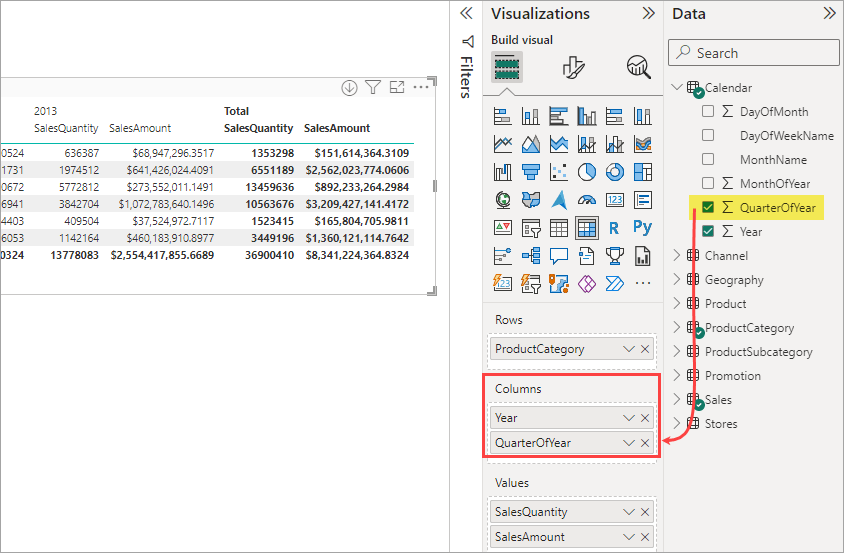Collapse the Visualizations pane
This screenshot has width=844, height=553.
coord(649,13)
